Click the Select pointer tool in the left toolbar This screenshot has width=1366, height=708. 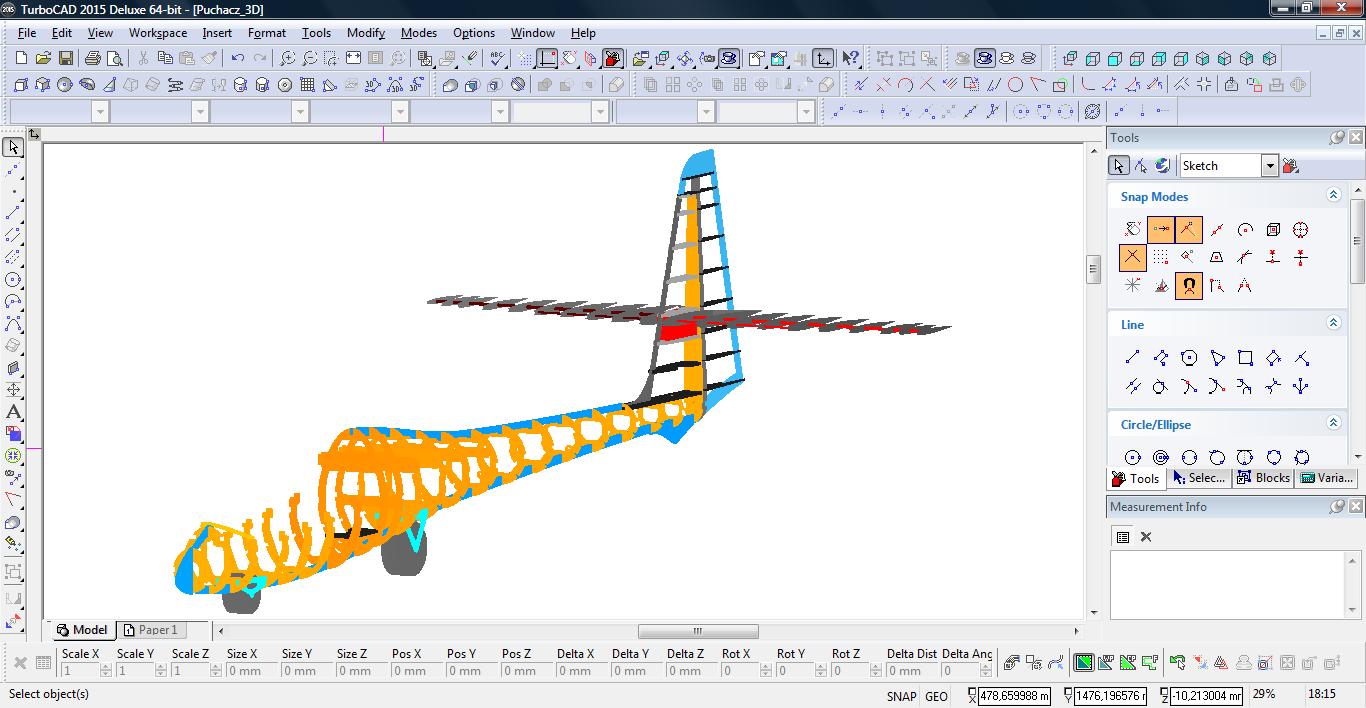coord(13,148)
